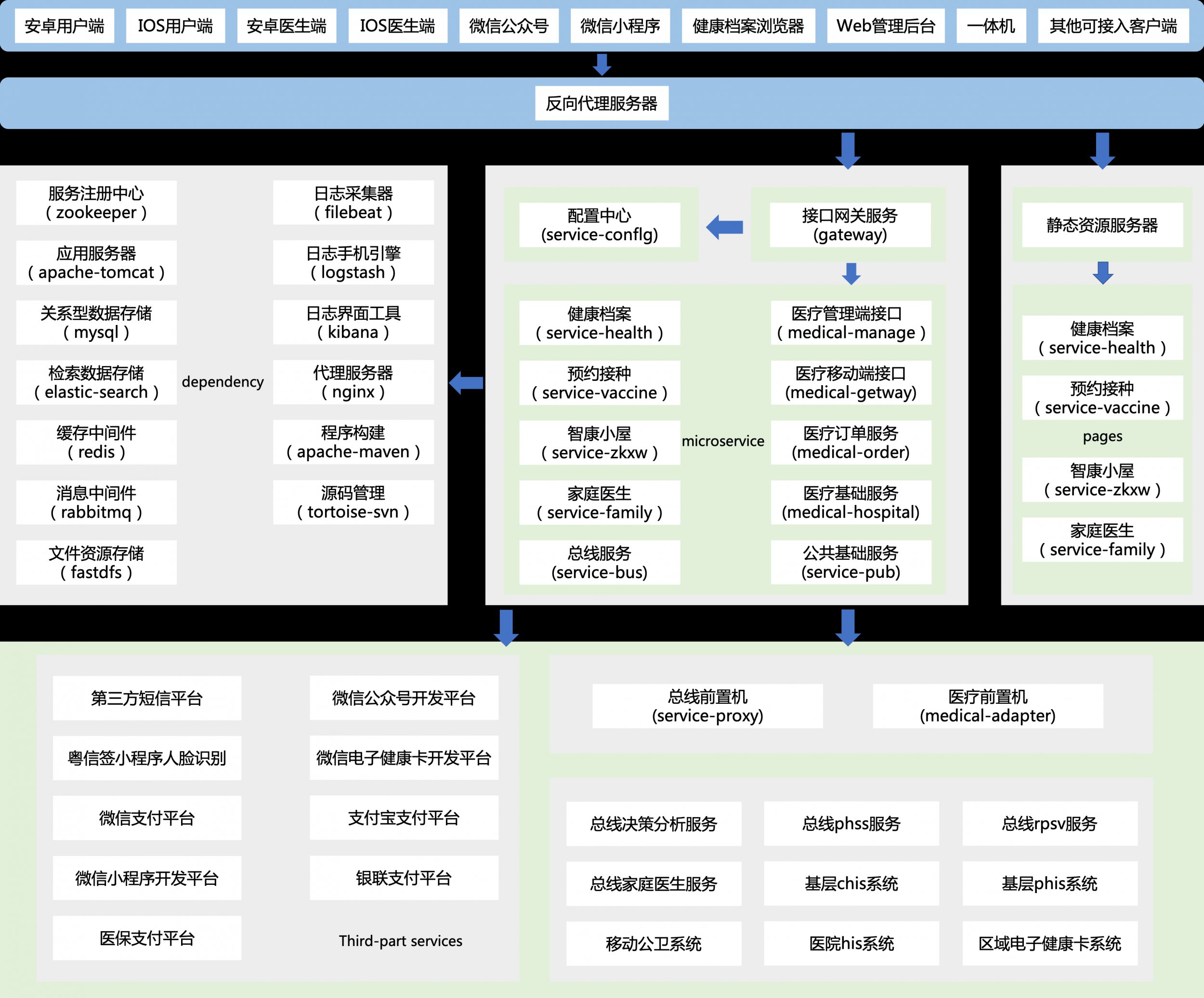This screenshot has width=1204, height=998.
Task: Click the down arrow below the client apps row
Action: coord(602,64)
